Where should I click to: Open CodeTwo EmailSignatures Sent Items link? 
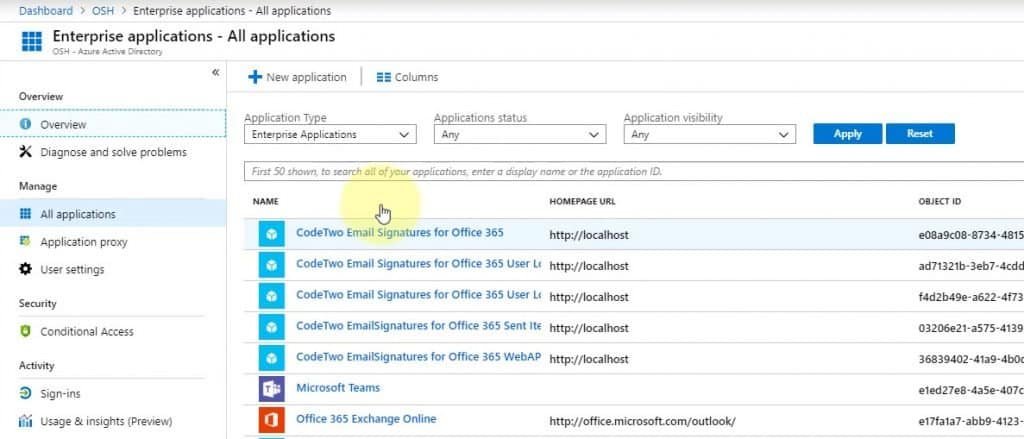[419, 326]
